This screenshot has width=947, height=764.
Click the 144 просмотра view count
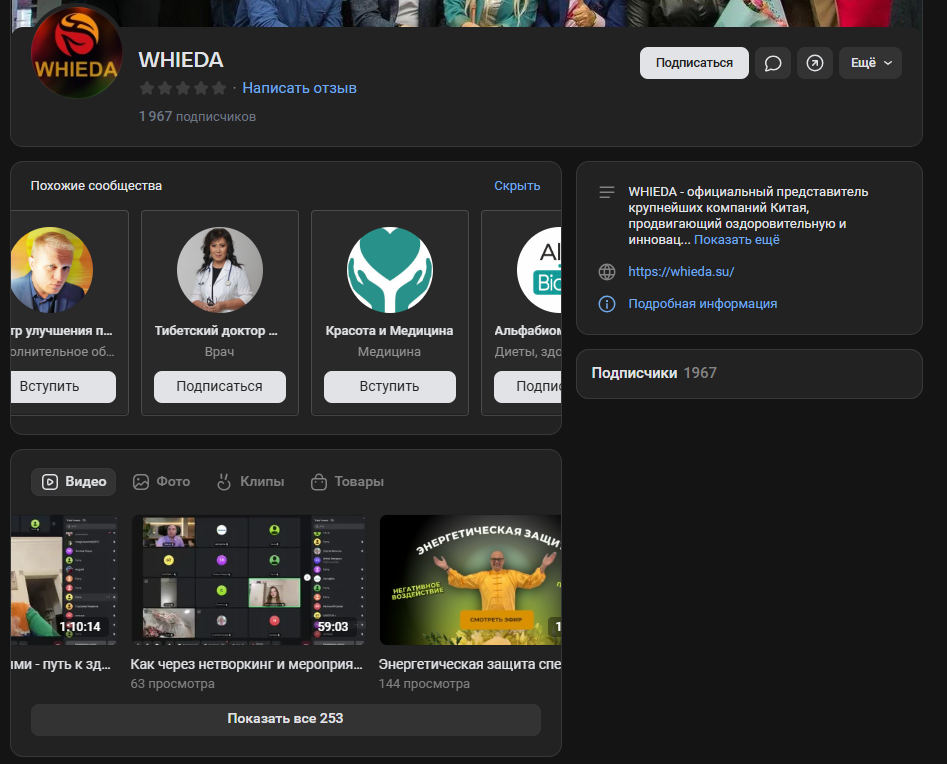point(424,684)
